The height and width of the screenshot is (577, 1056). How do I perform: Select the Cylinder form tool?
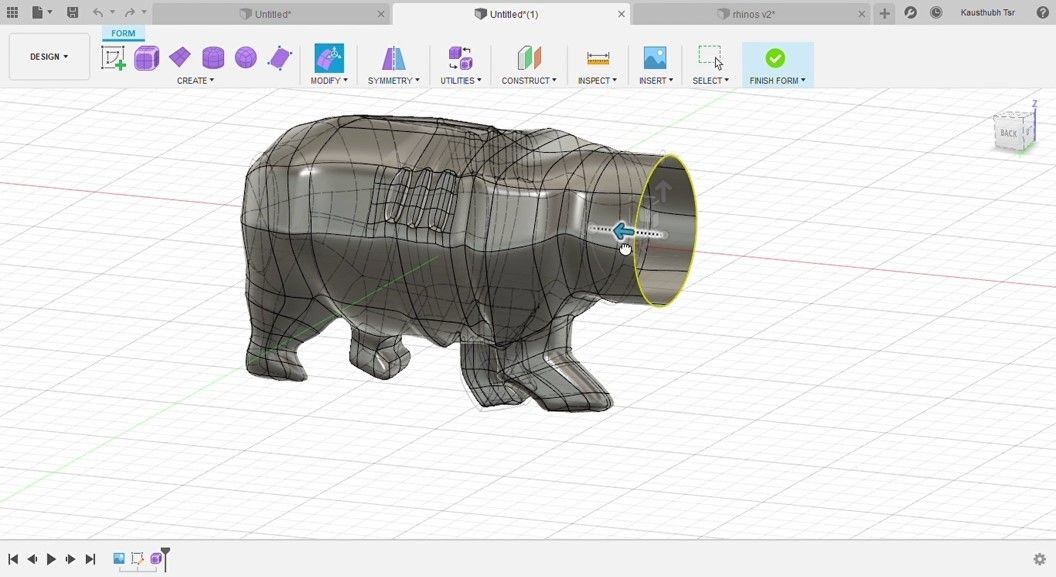pyautogui.click(x=213, y=58)
